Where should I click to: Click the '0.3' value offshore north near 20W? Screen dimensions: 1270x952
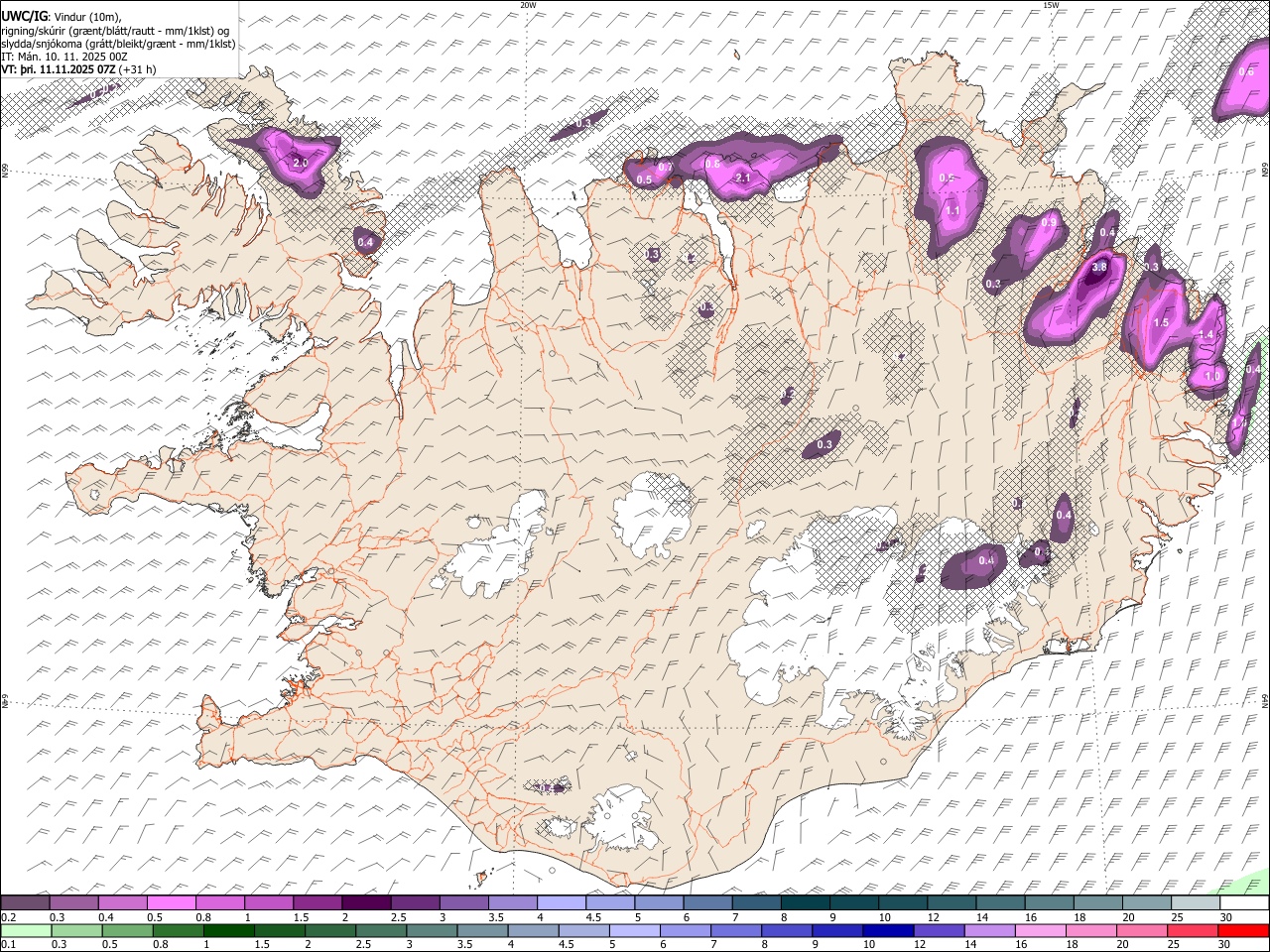point(583,123)
